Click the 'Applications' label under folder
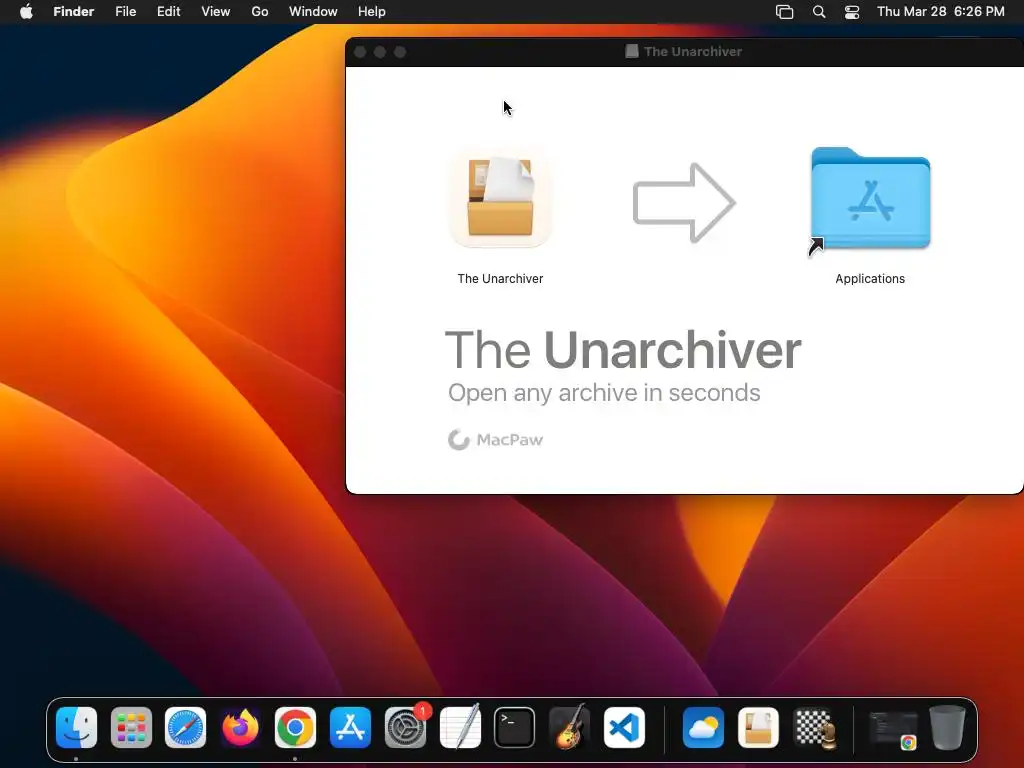This screenshot has width=1024, height=768. click(x=870, y=279)
